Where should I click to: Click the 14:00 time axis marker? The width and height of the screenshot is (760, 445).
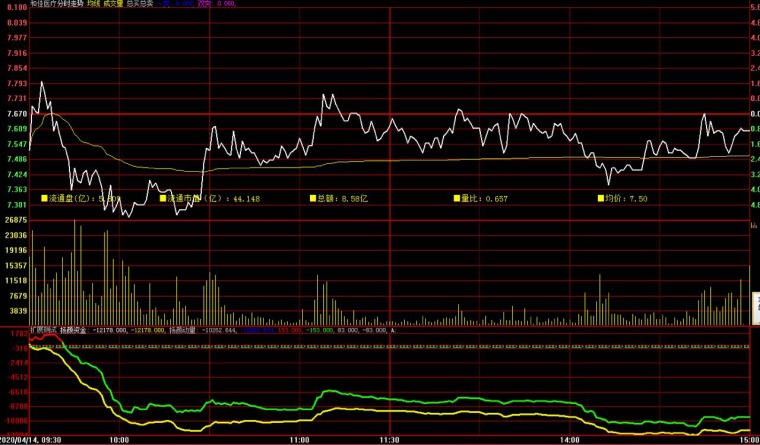point(569,439)
